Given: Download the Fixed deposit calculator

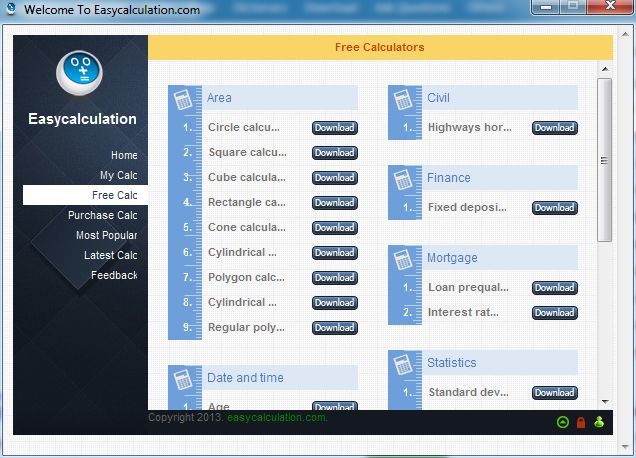Looking at the screenshot, I should click(x=555, y=208).
